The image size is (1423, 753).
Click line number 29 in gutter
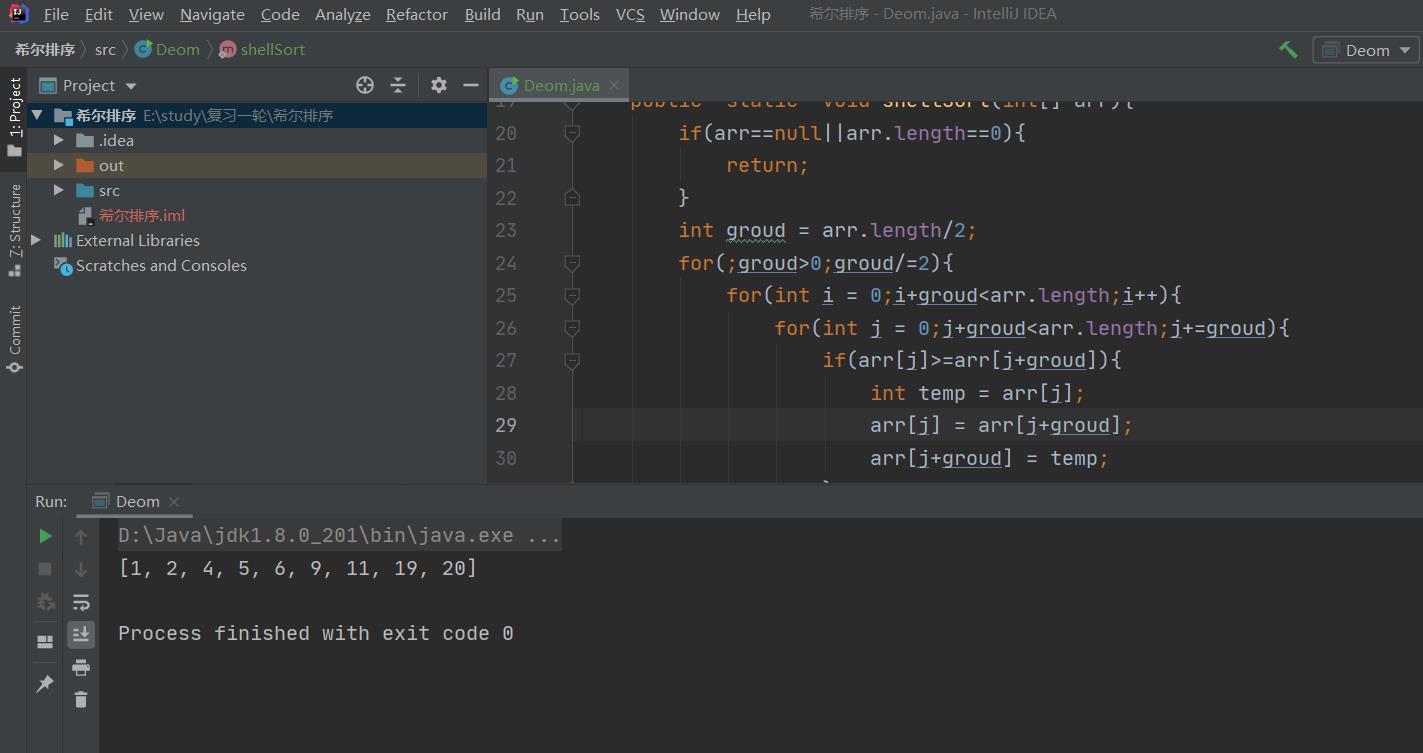point(506,425)
